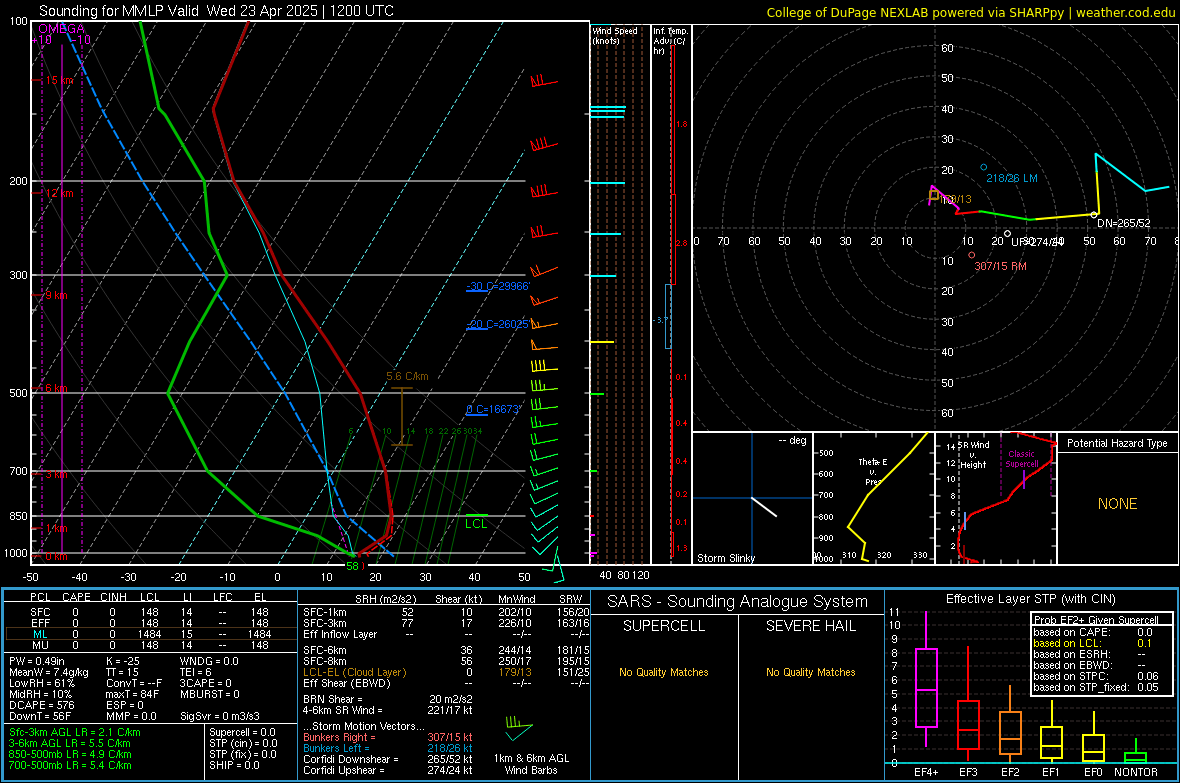Click the 307/15 RM hodograph label
The image size is (1180, 783).
(x=1000, y=267)
